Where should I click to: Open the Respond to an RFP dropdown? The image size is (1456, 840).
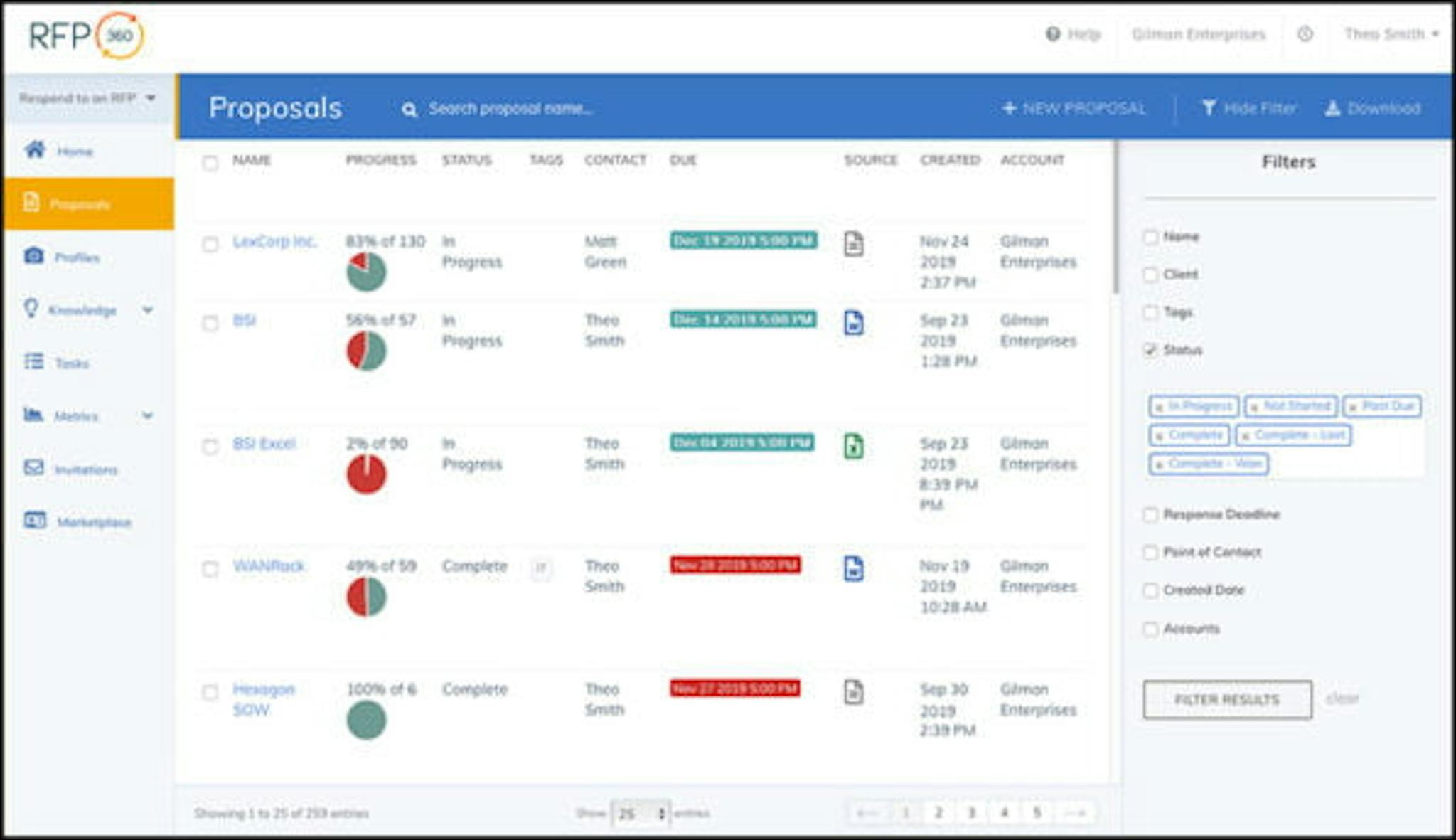click(87, 100)
